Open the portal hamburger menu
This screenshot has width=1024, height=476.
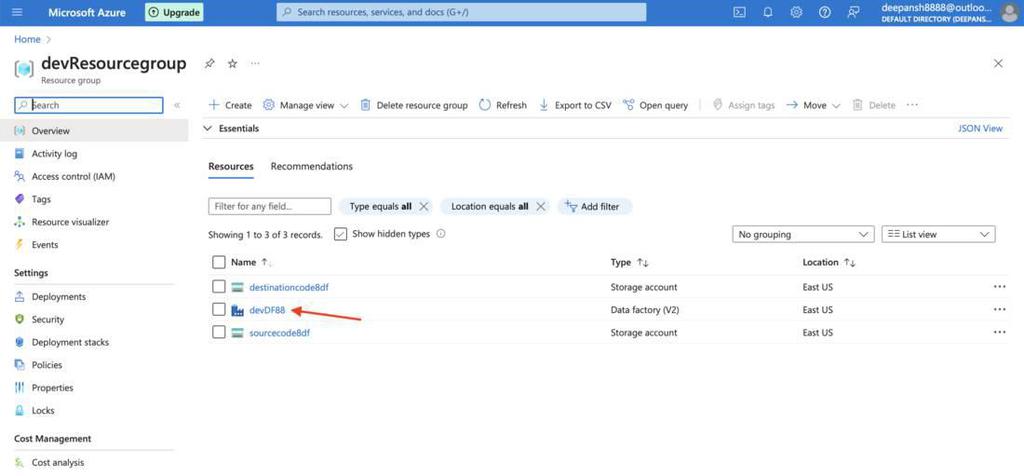tap(18, 12)
